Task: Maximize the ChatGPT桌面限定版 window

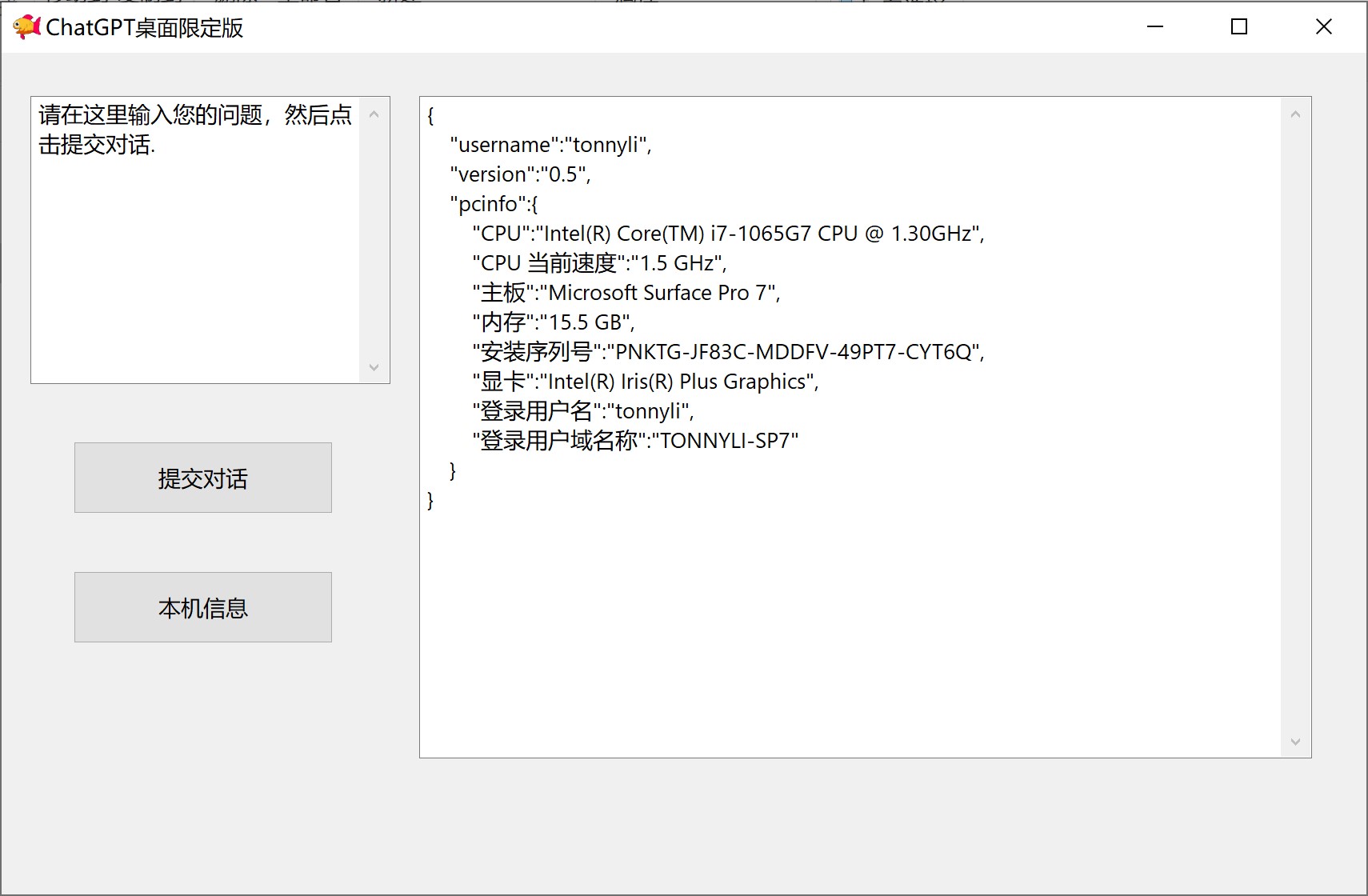Action: [x=1239, y=27]
